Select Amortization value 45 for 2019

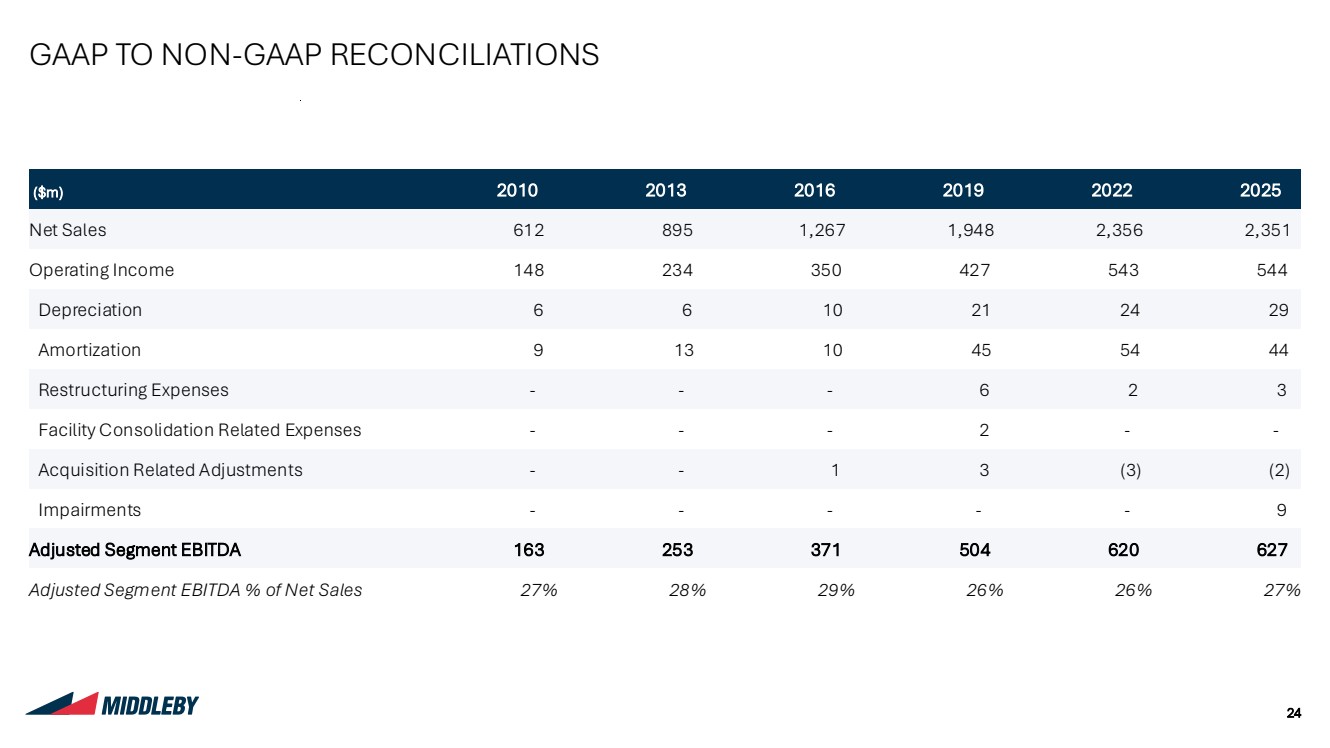(980, 350)
